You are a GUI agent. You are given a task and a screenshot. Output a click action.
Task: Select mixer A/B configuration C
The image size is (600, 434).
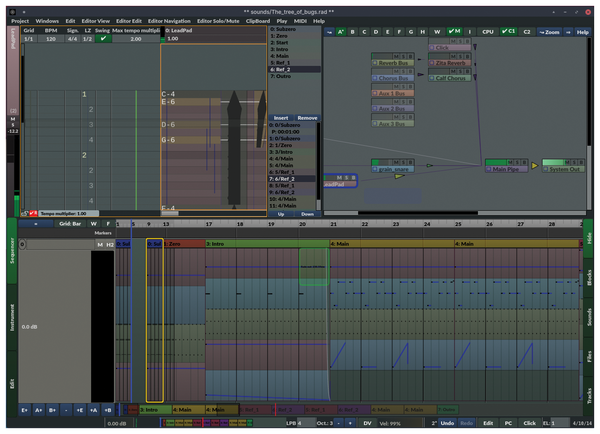(x=364, y=32)
